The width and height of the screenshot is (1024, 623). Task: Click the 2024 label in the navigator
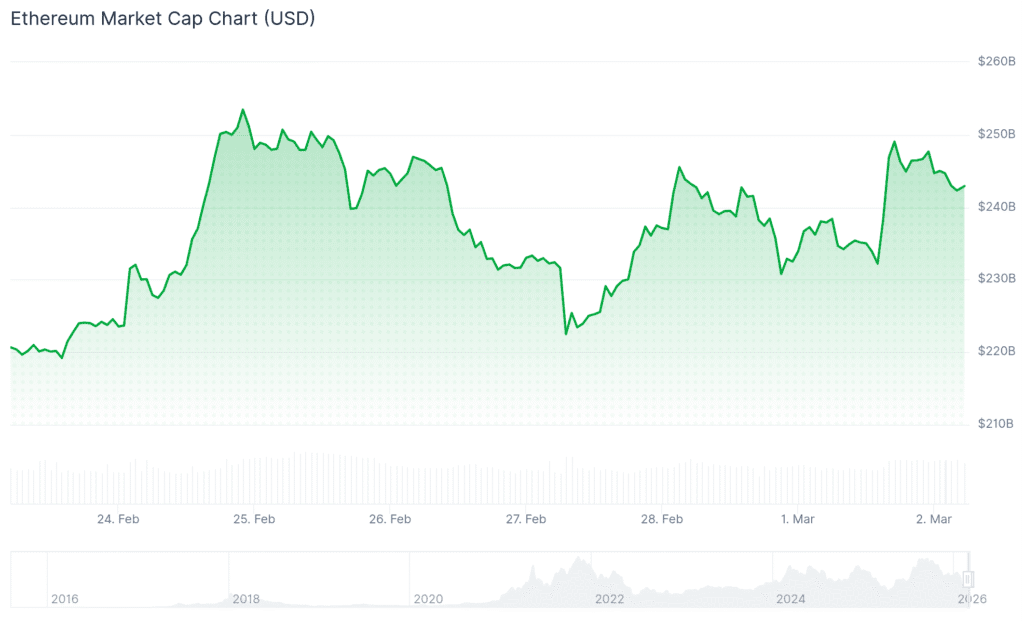coord(791,599)
